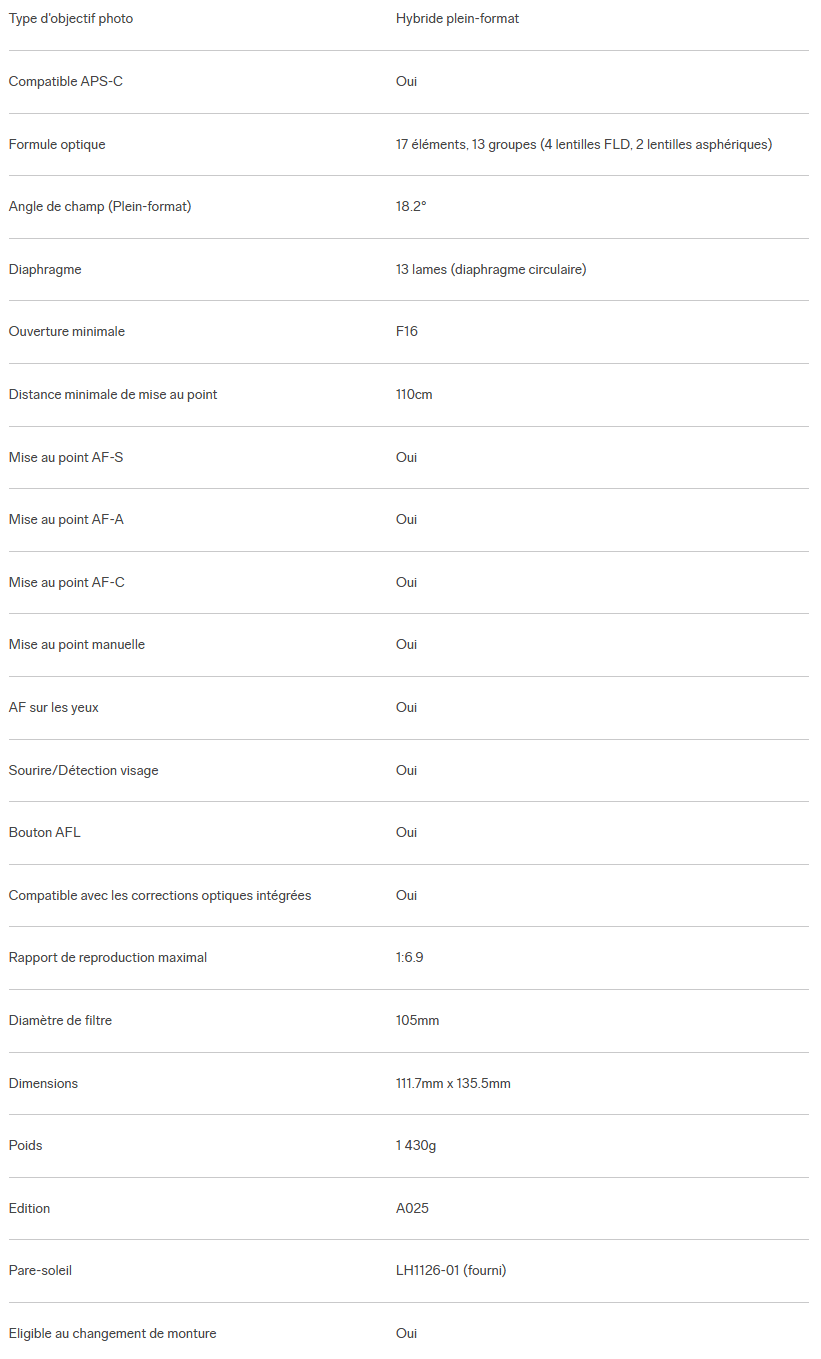Image resolution: width=821 pixels, height=1359 pixels.
Task: Click the '1 430g' weight value
Action: 416,1145
